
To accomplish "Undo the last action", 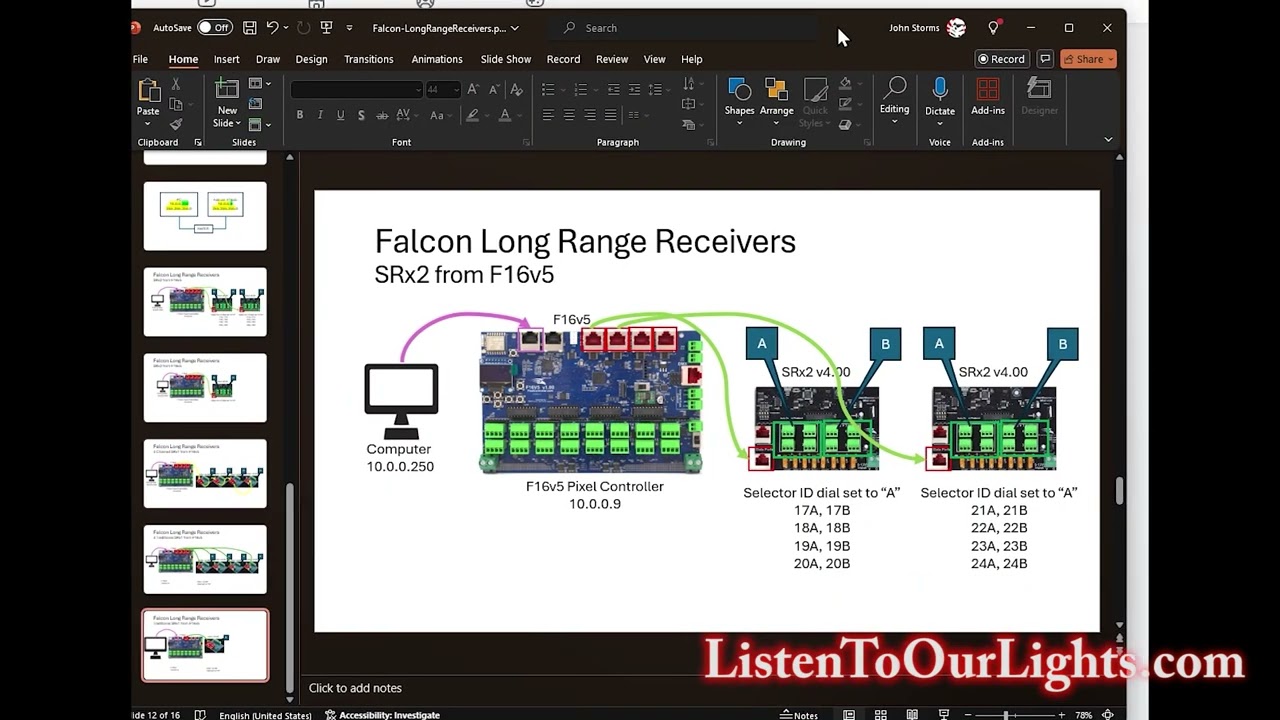I will [272, 28].
